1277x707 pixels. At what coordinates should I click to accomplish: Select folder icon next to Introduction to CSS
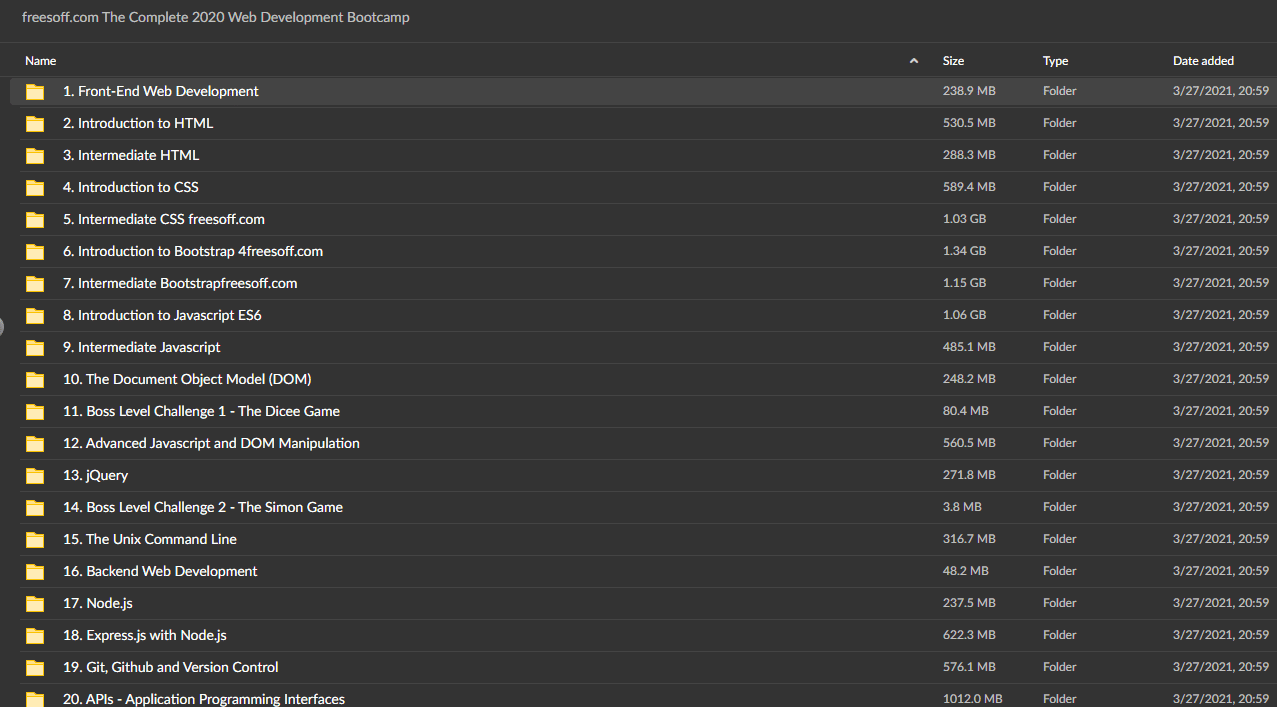36,188
